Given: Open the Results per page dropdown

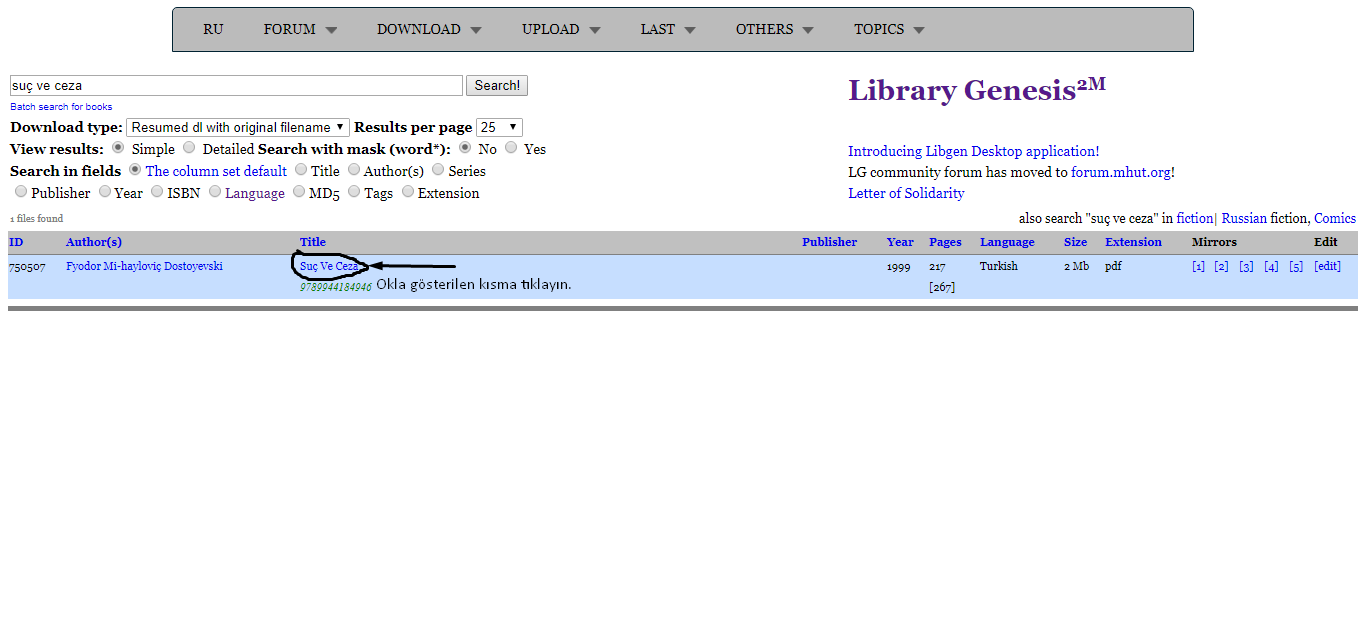Looking at the screenshot, I should pyautogui.click(x=499, y=127).
